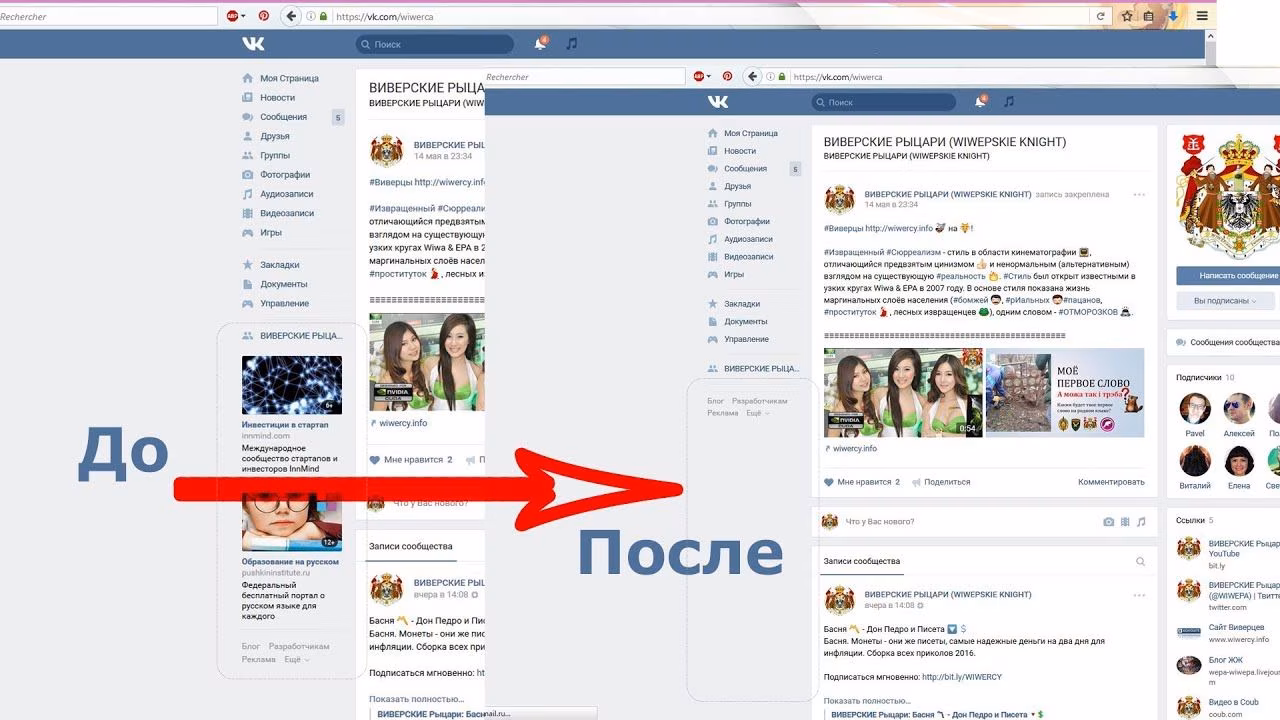Like the pinned post via Мне нравится
Image resolution: width=1280 pixels, height=720 pixels.
pos(862,482)
